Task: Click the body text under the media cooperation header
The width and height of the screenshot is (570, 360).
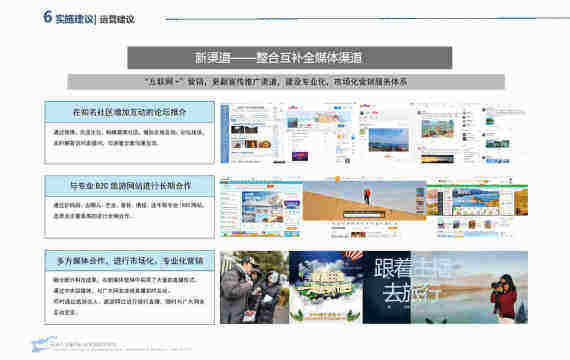Action: (128, 296)
